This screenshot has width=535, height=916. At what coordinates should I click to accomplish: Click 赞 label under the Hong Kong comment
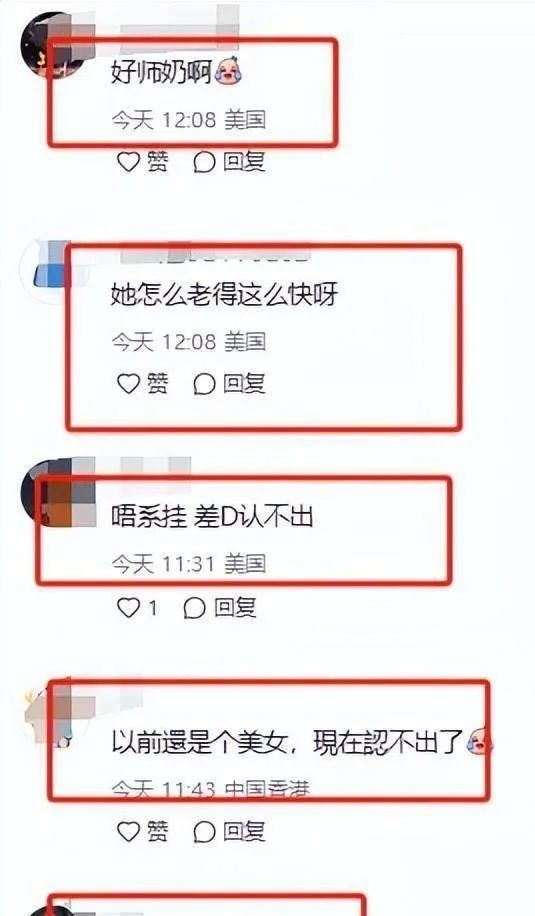(x=157, y=831)
